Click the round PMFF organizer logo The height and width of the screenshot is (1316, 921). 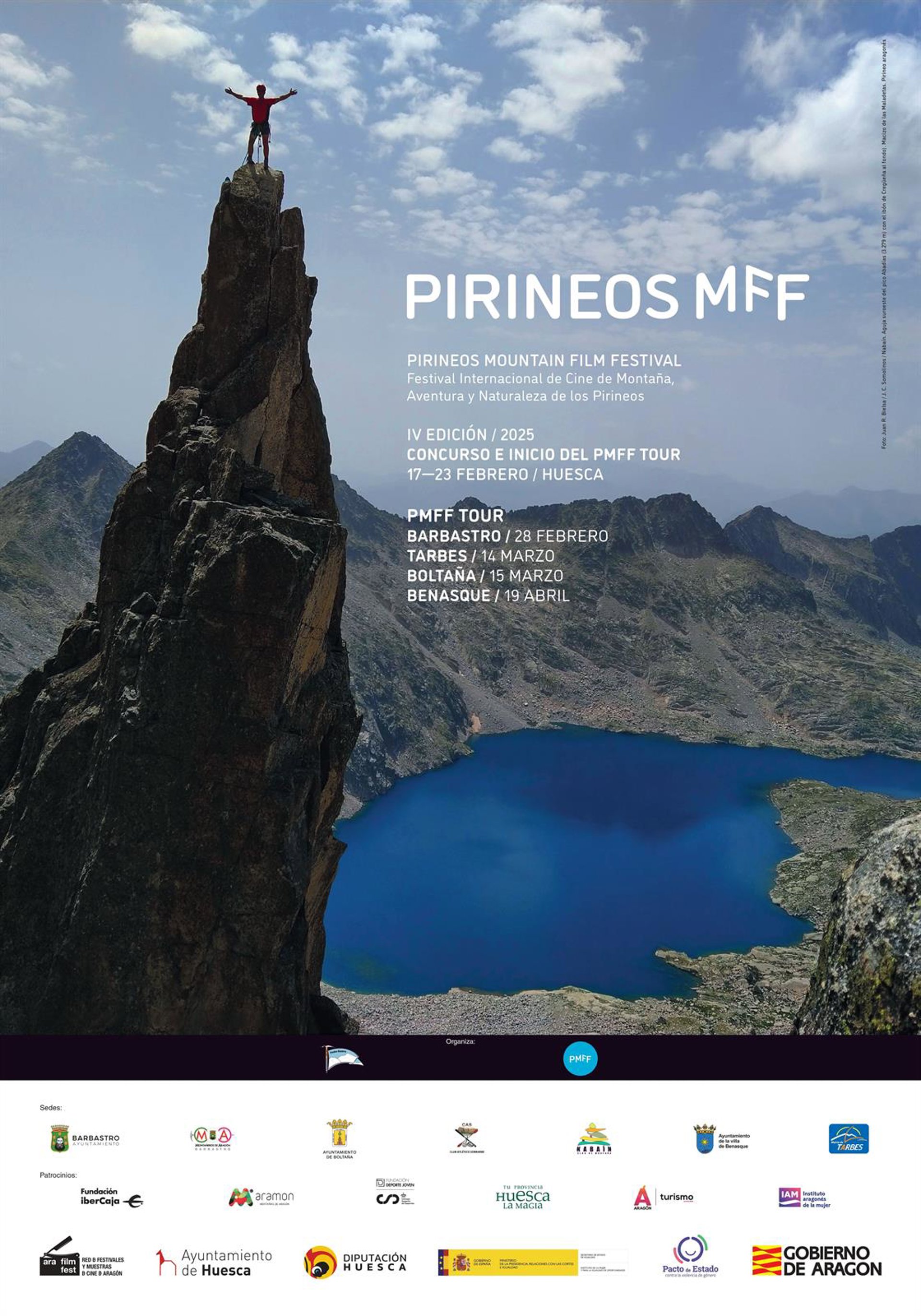[579, 1059]
